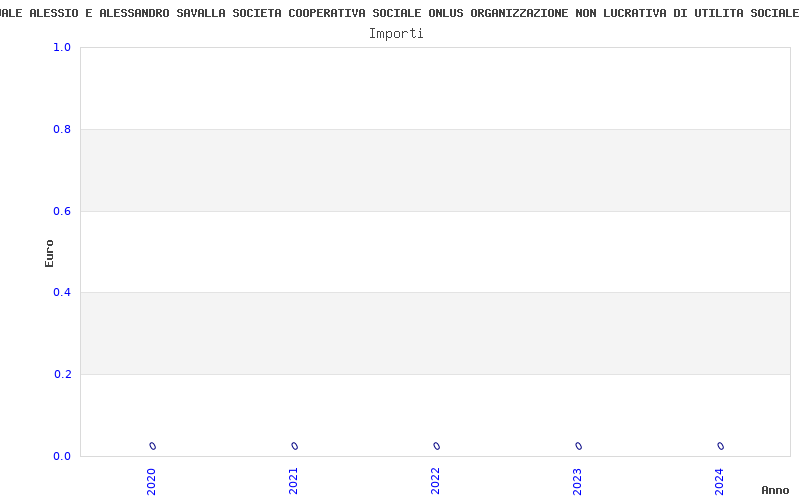Click the 0.4 y-axis tick label
The height and width of the screenshot is (500, 800).
pos(62,292)
